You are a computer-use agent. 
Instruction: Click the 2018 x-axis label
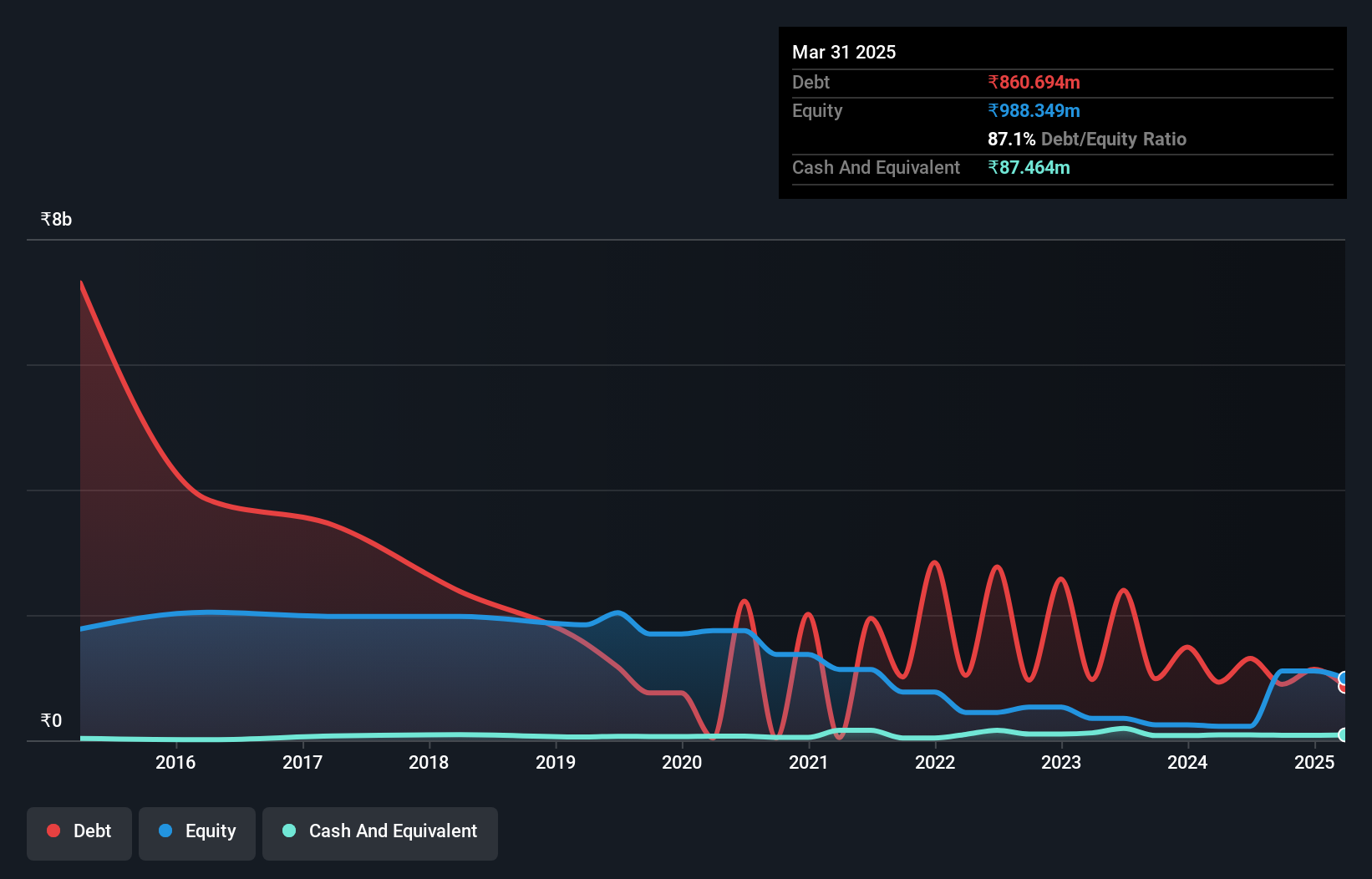(x=429, y=762)
